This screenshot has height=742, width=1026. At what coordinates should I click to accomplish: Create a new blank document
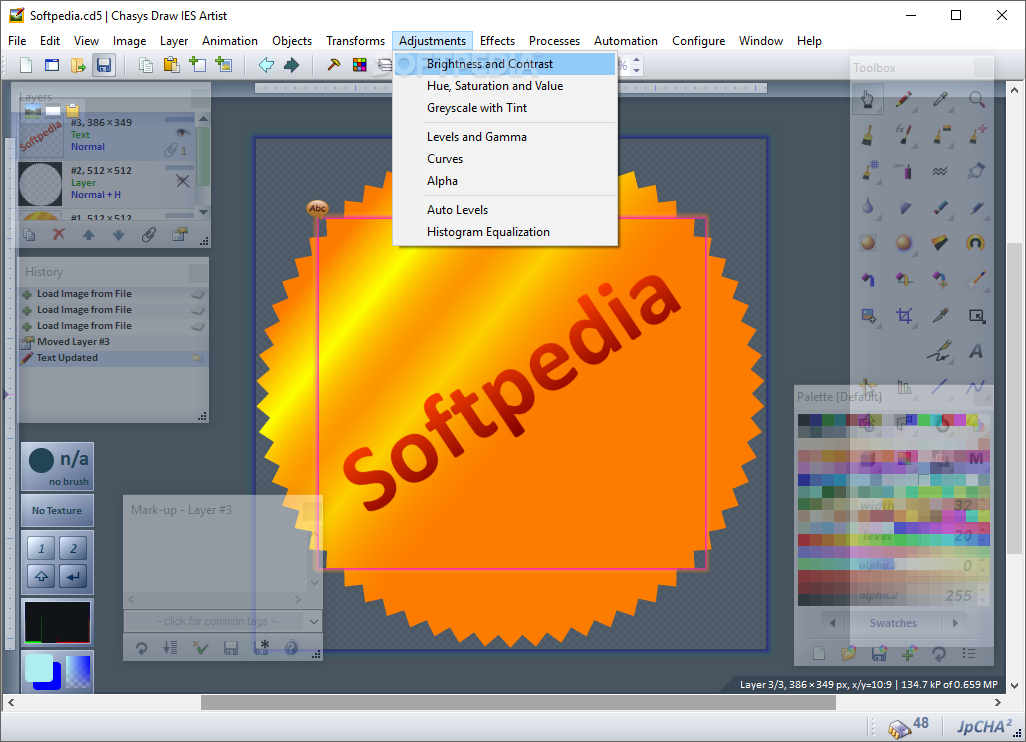click(26, 65)
